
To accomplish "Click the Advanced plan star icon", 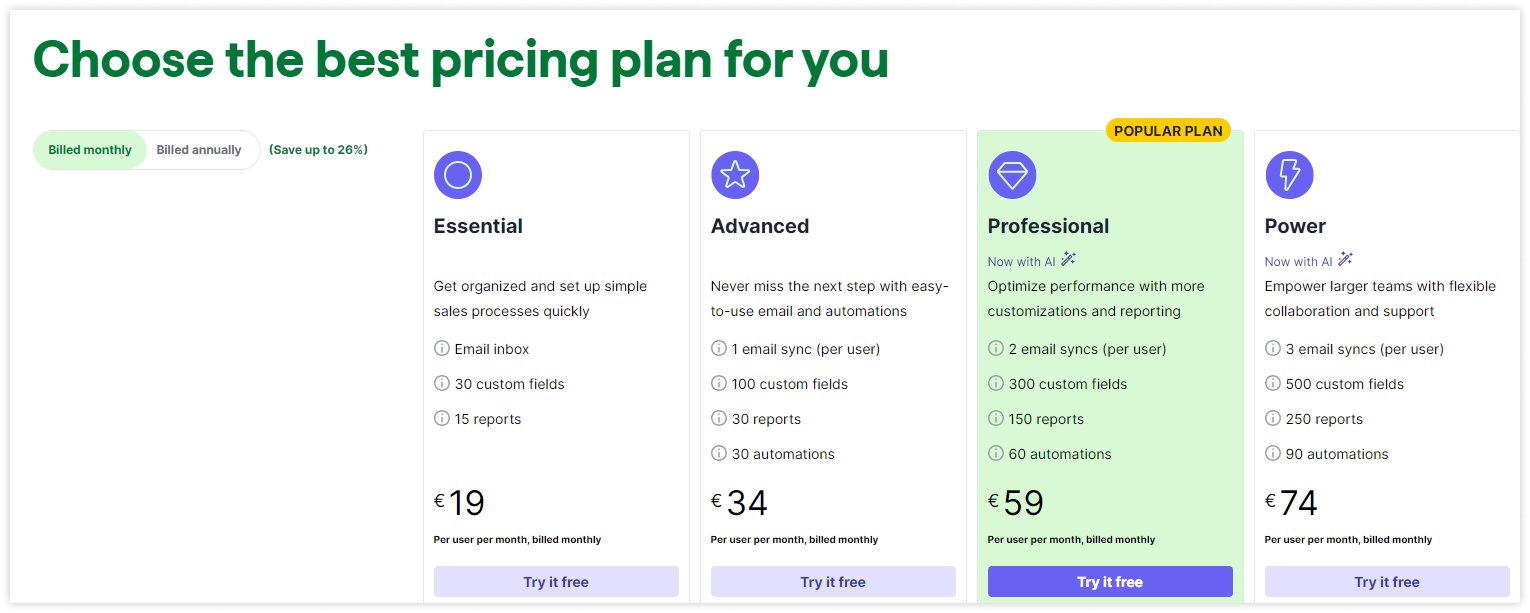I will pos(735,175).
